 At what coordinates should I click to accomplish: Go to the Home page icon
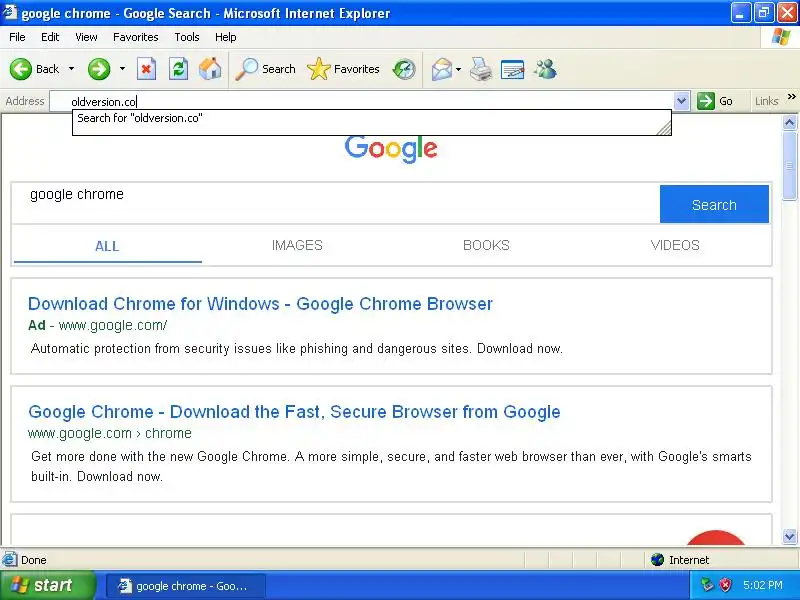pyautogui.click(x=210, y=69)
